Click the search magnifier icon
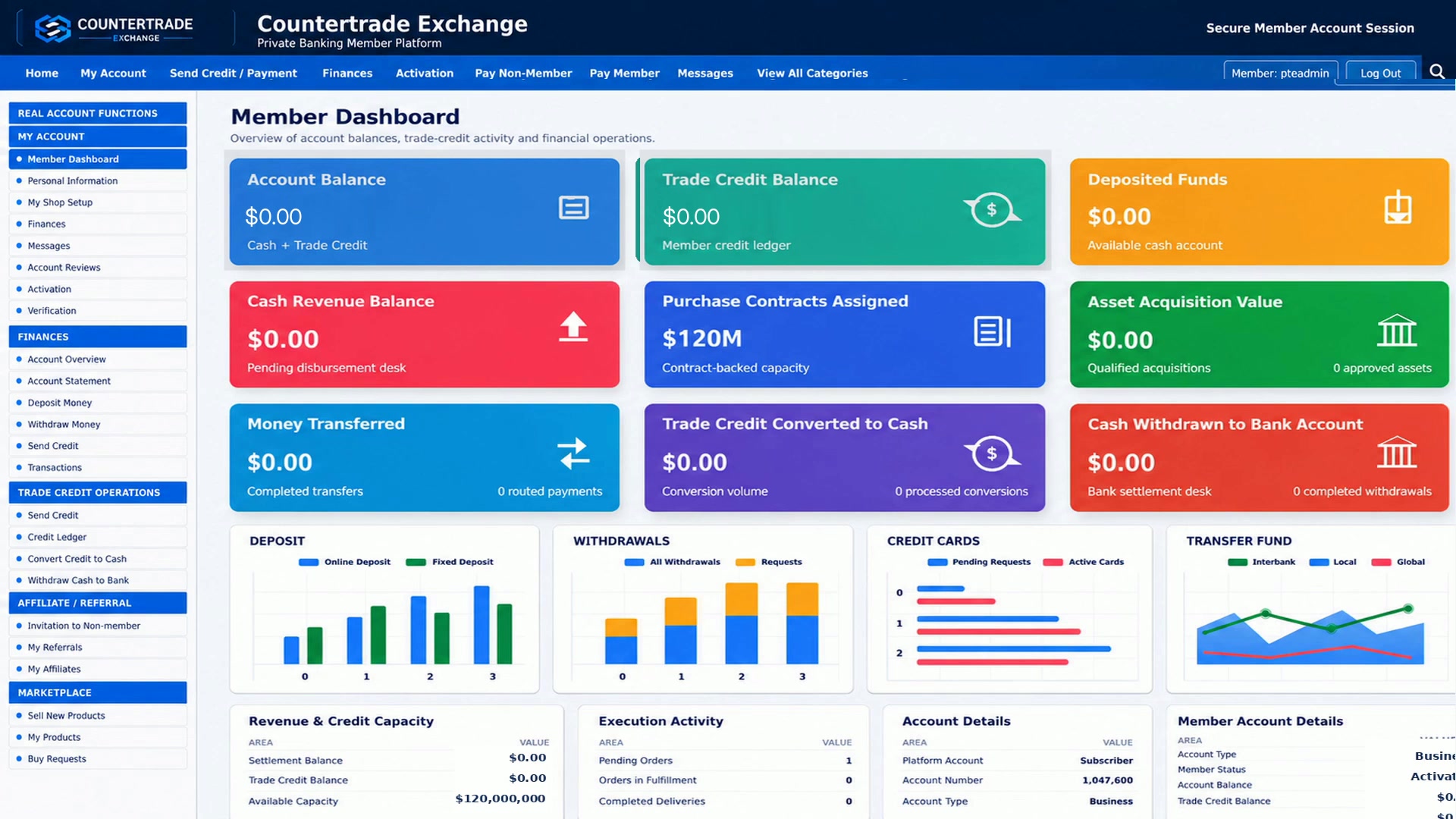The image size is (1456, 819). (x=1436, y=71)
